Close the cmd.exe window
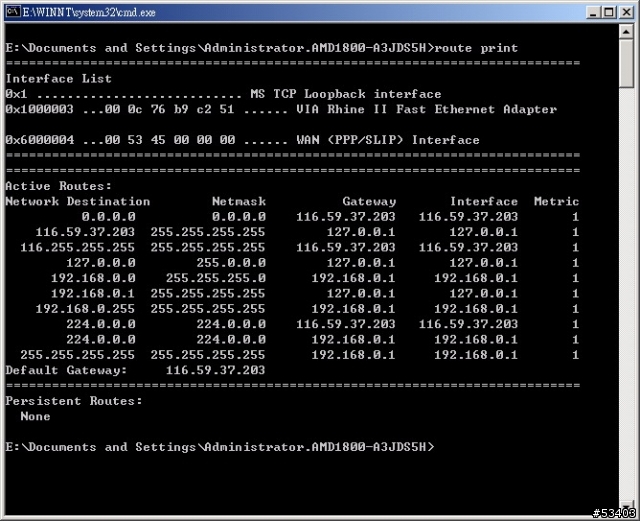 (626, 12)
